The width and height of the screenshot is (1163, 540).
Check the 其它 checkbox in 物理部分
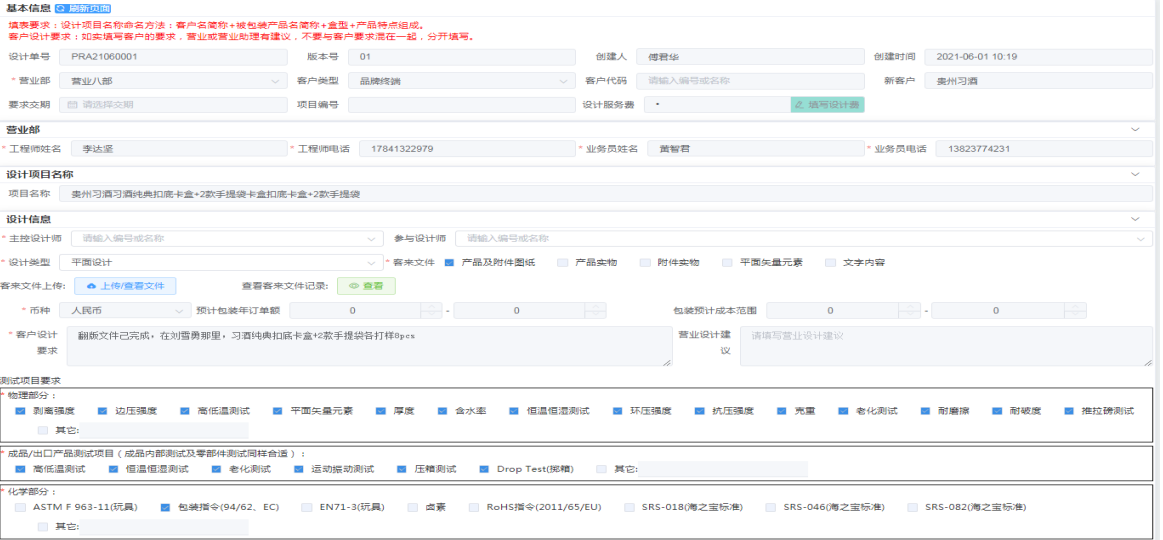[42, 429]
